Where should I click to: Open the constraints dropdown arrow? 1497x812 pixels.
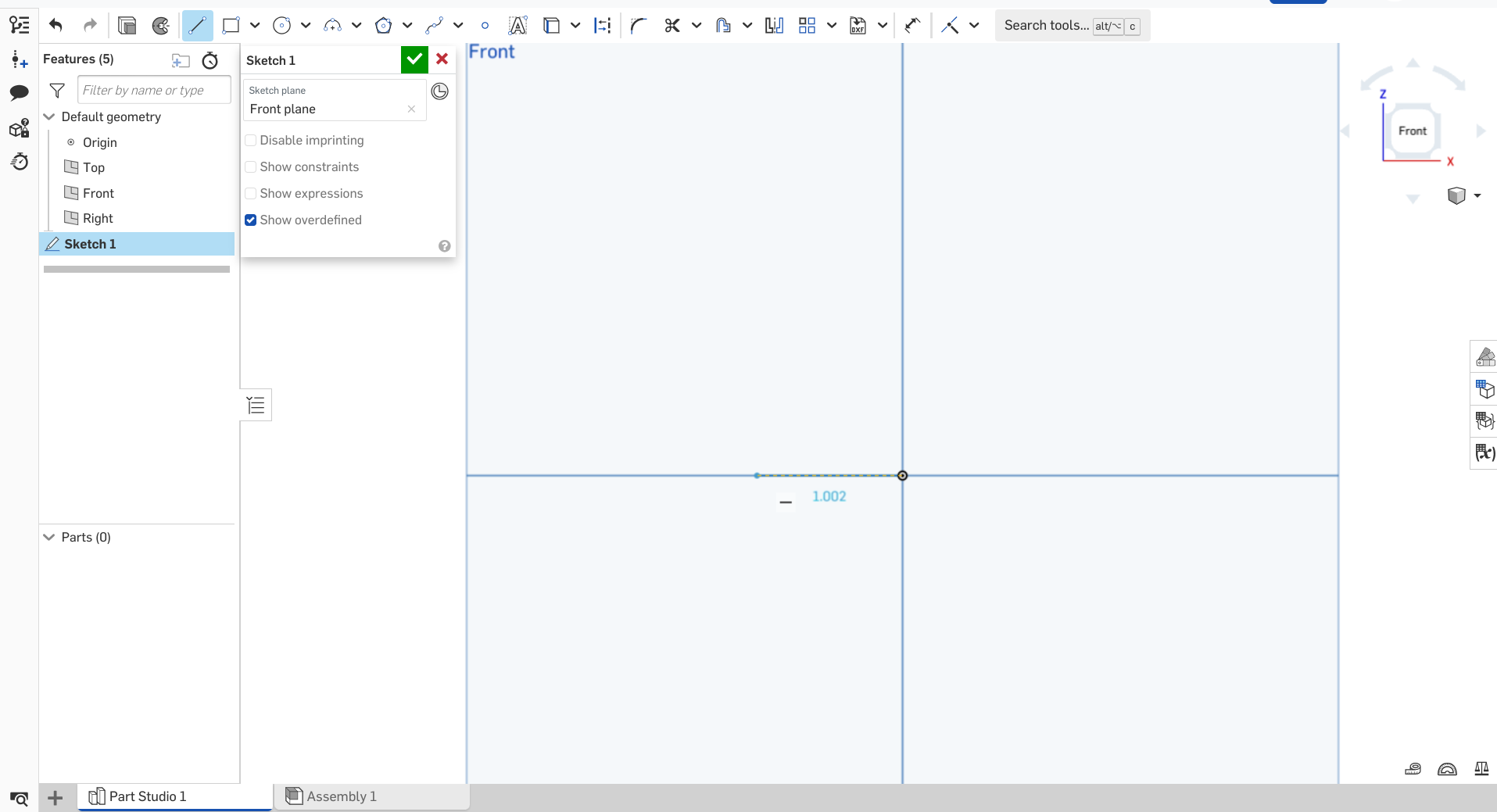[974, 26]
